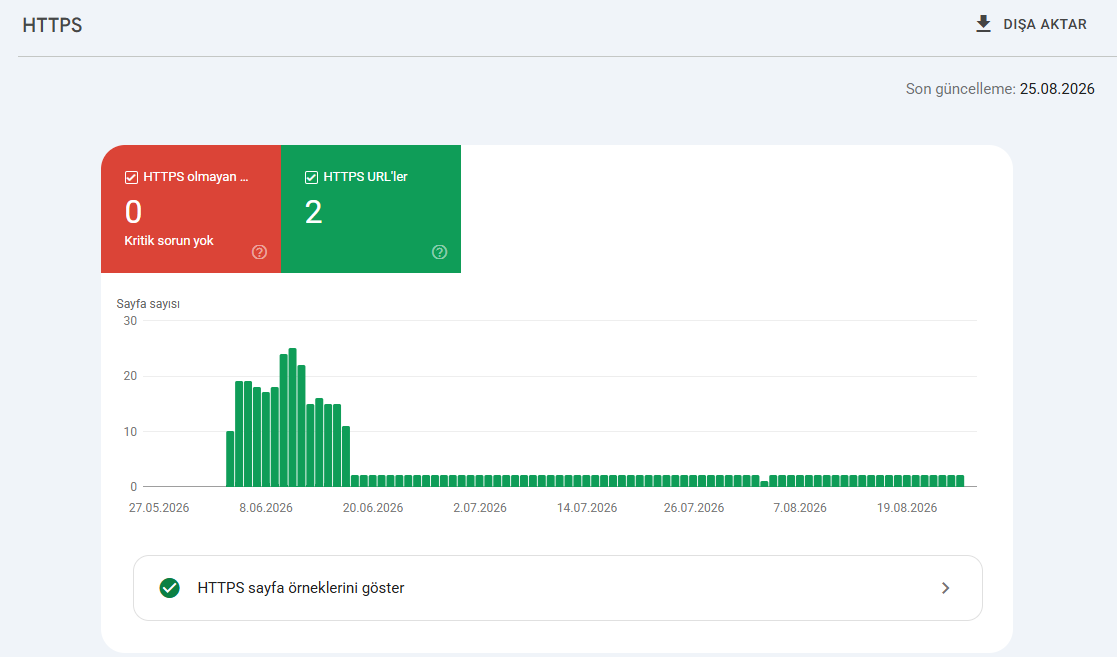Open help icon on the red HTTPS olmayan card
1117x657 pixels.
point(259,252)
